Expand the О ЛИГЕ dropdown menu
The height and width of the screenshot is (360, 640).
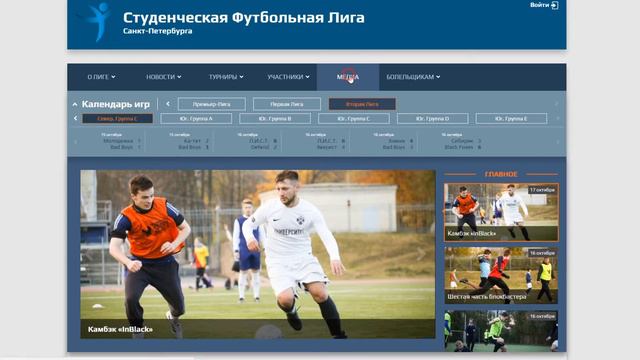point(101,77)
